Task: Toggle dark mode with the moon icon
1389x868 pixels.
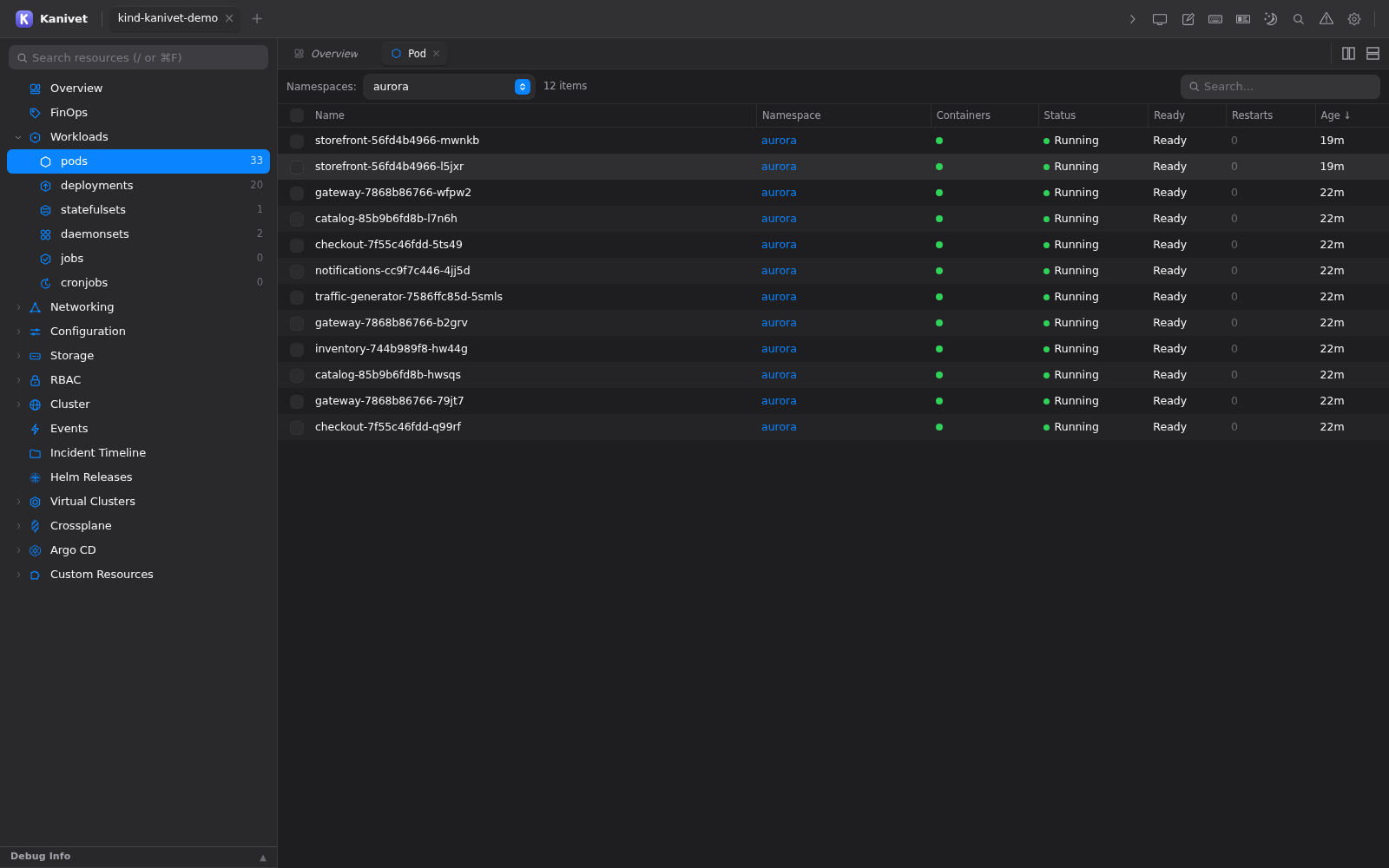Action: click(1271, 19)
